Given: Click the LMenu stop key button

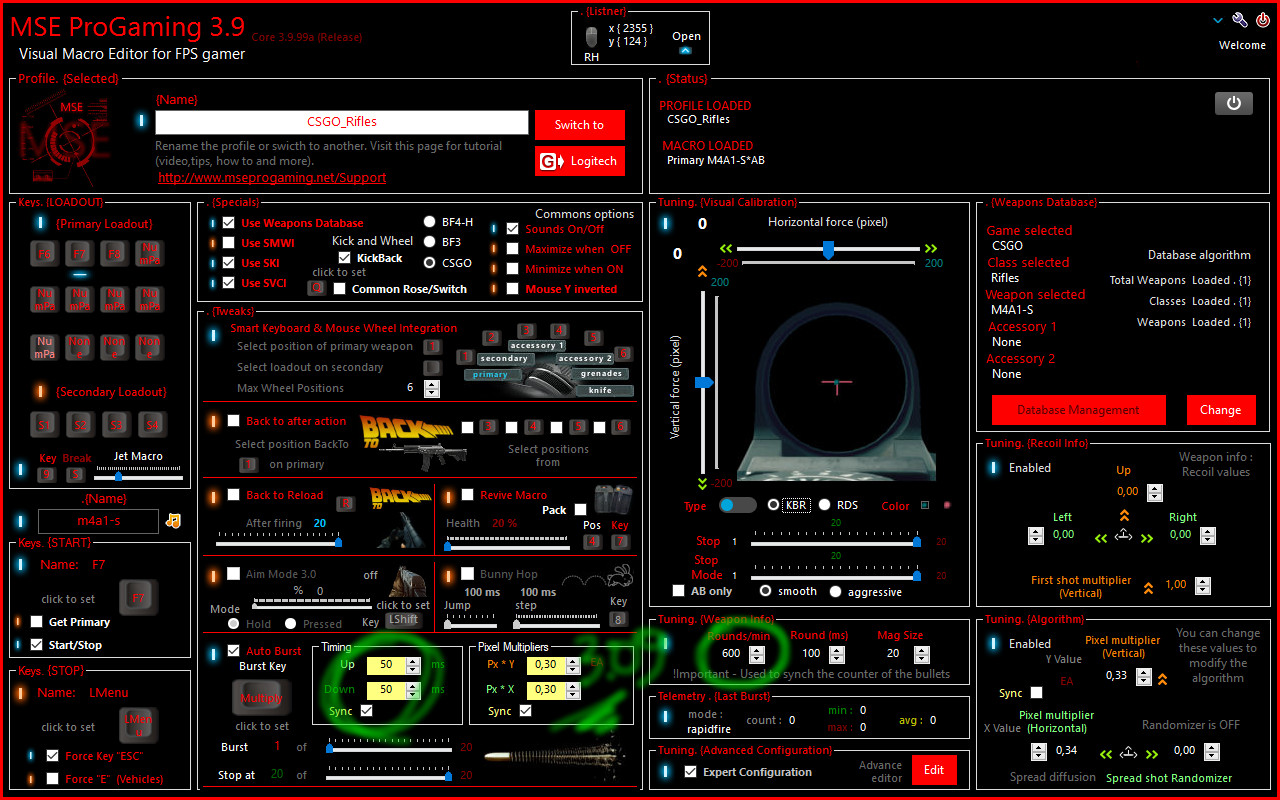Looking at the screenshot, I should [138, 724].
